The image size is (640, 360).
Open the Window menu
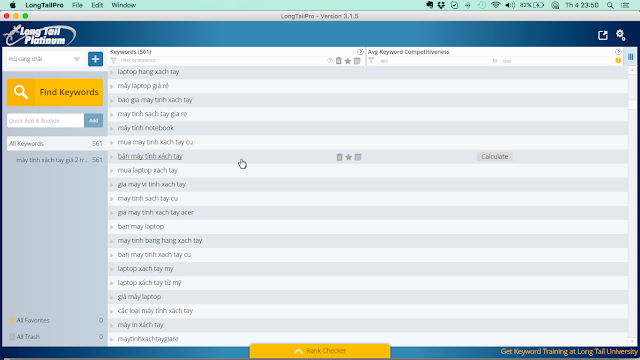[x=123, y=5]
